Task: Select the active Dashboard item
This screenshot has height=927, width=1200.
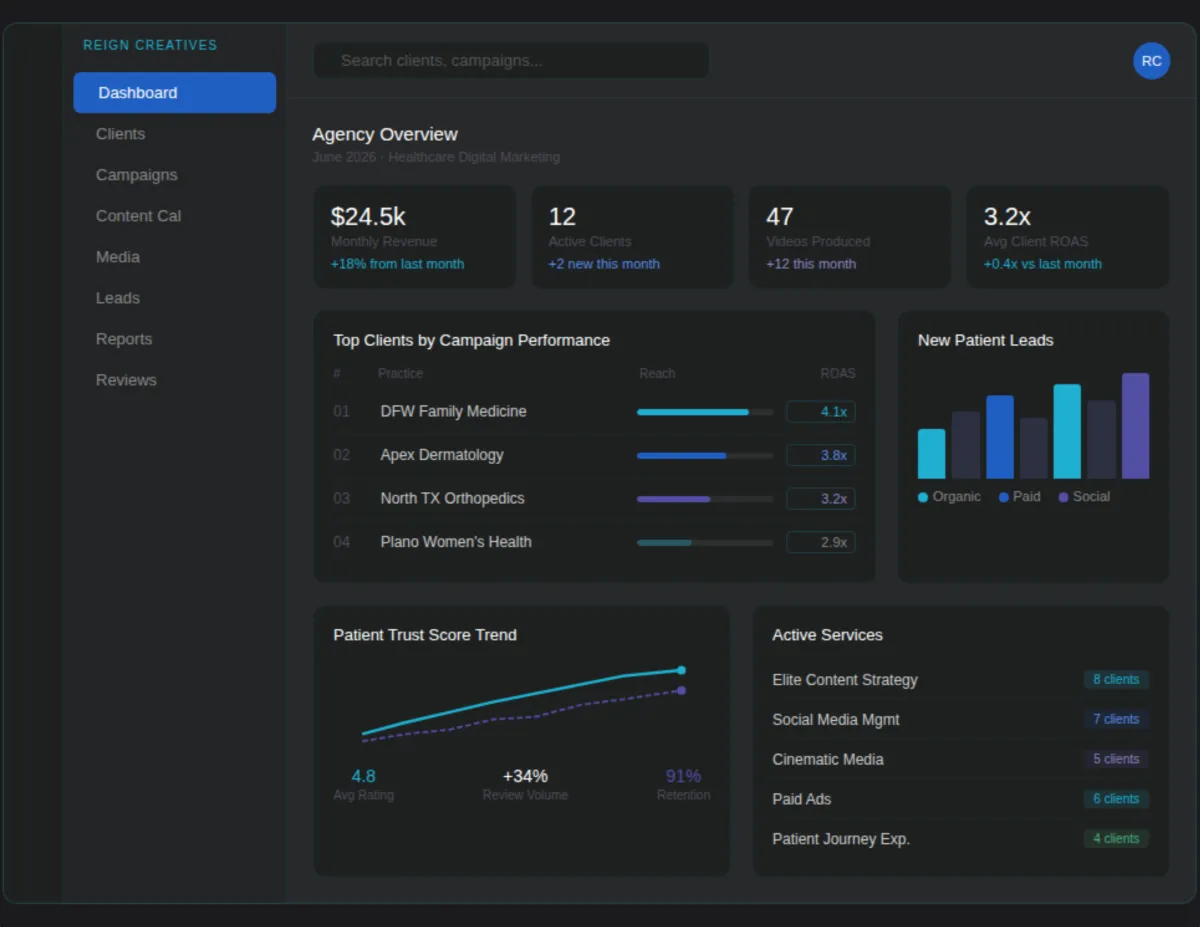Action: (174, 93)
